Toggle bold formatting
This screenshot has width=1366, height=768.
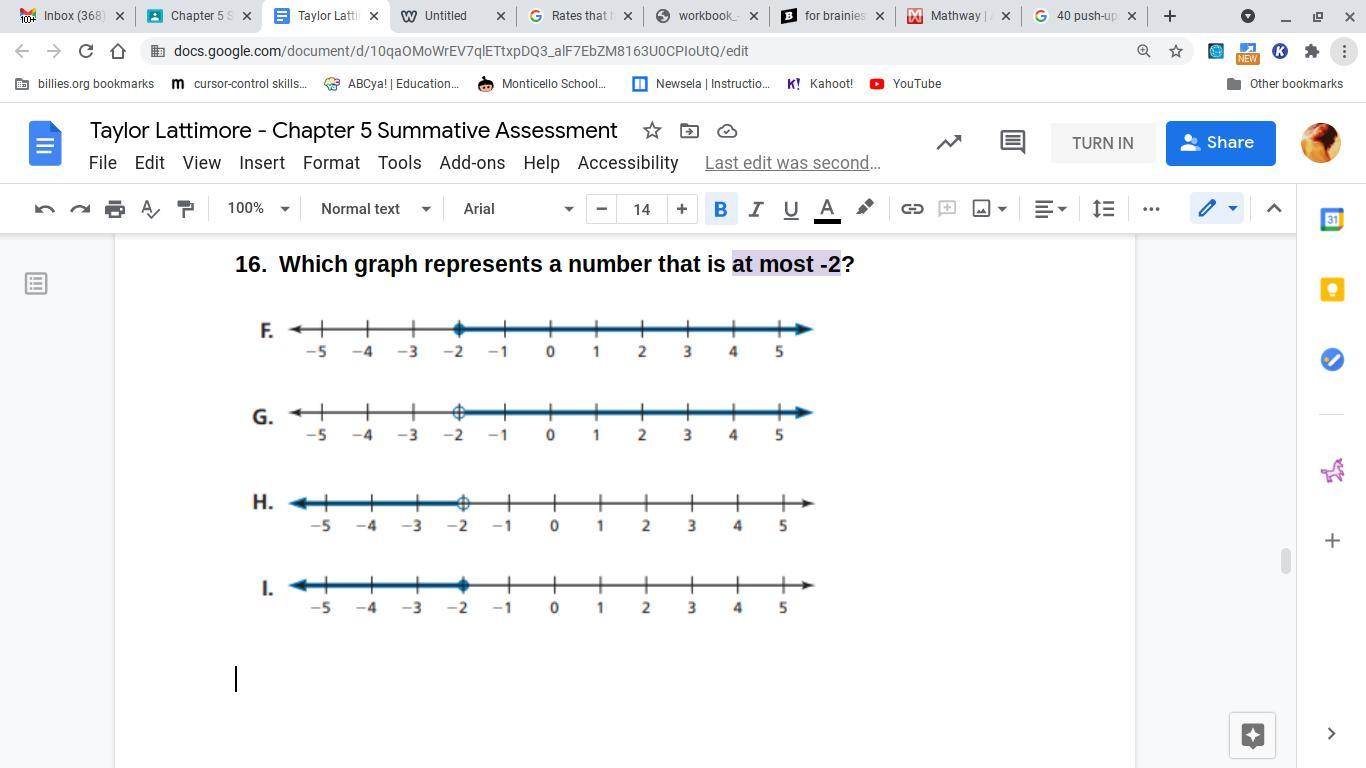point(719,209)
